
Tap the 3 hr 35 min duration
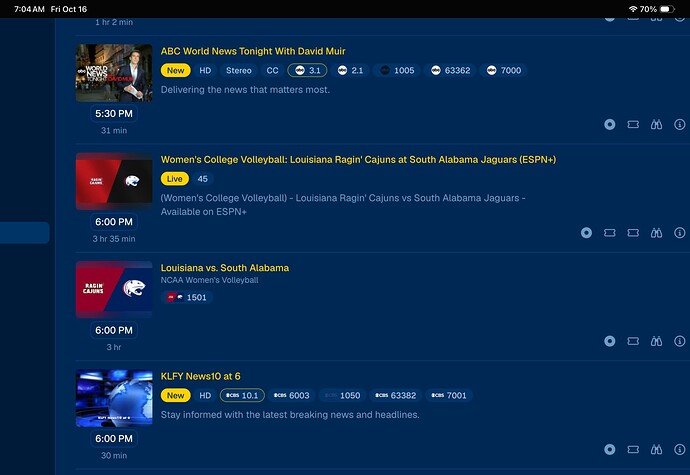pos(114,239)
